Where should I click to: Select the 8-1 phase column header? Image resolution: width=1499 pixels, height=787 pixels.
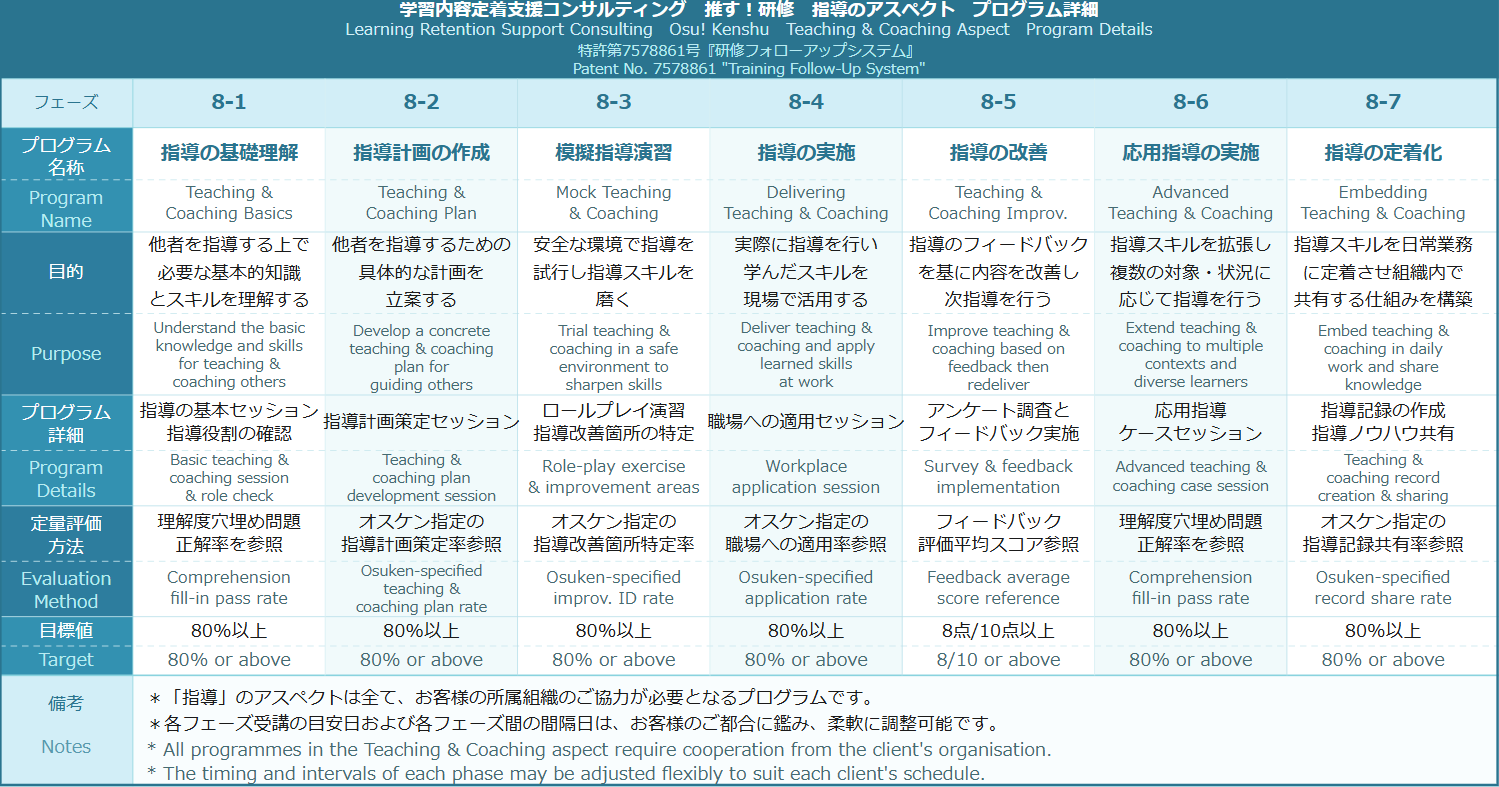(x=230, y=103)
